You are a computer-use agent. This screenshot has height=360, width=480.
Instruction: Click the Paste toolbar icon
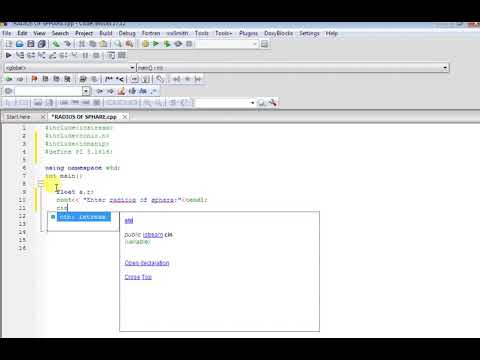104,44
